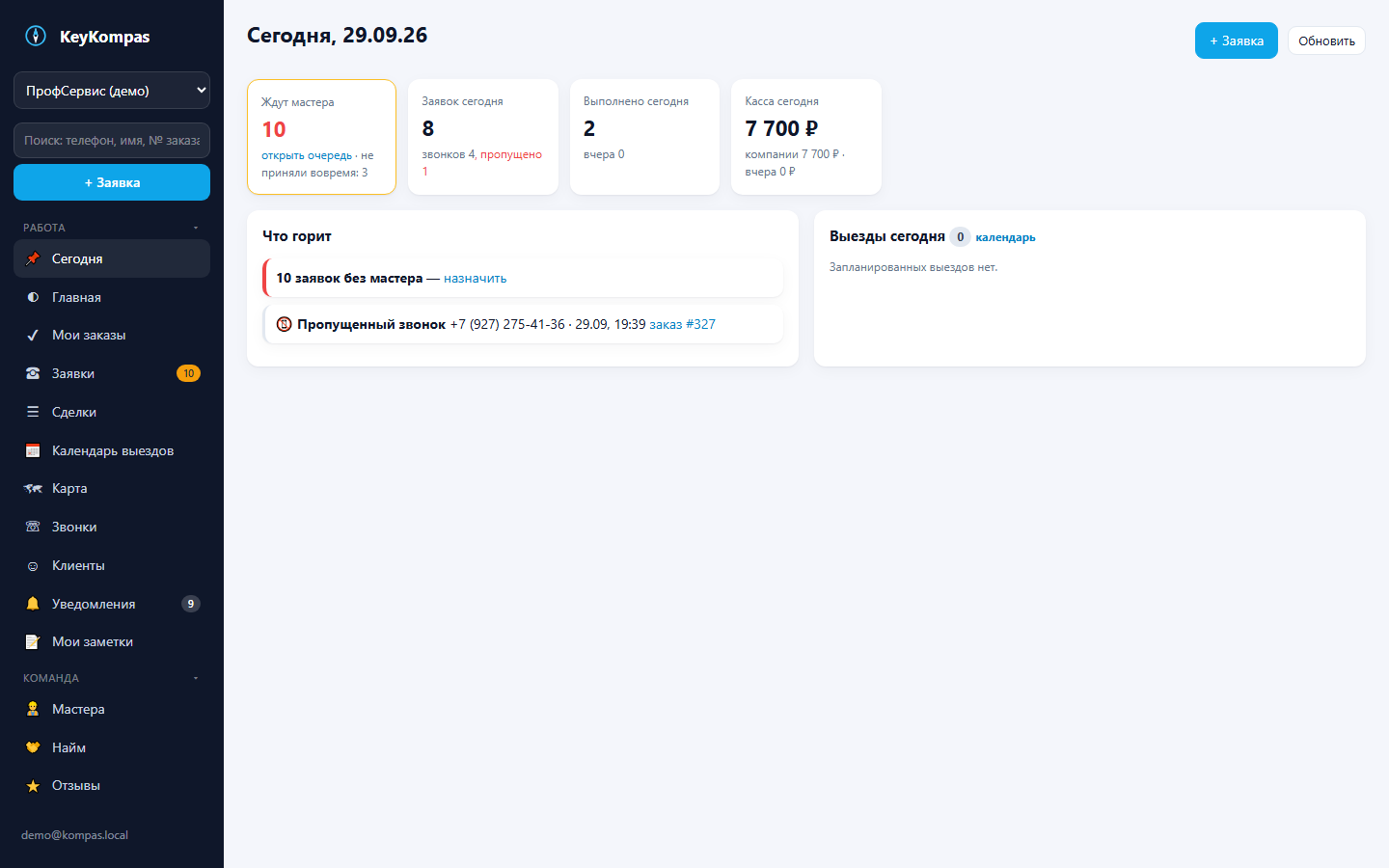Screen dimensions: 1389x868
Task: Click the telephone icon beside Заявки
Action: (33, 373)
